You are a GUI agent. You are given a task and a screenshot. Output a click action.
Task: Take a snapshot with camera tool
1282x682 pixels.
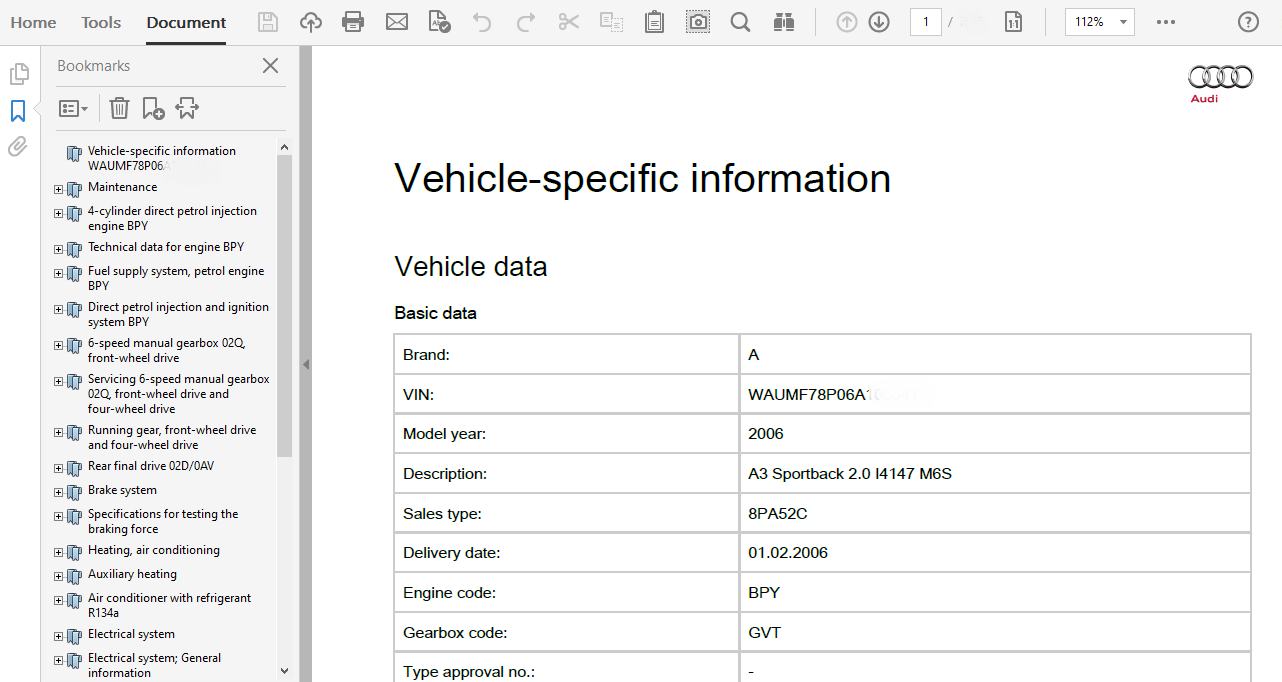(698, 22)
